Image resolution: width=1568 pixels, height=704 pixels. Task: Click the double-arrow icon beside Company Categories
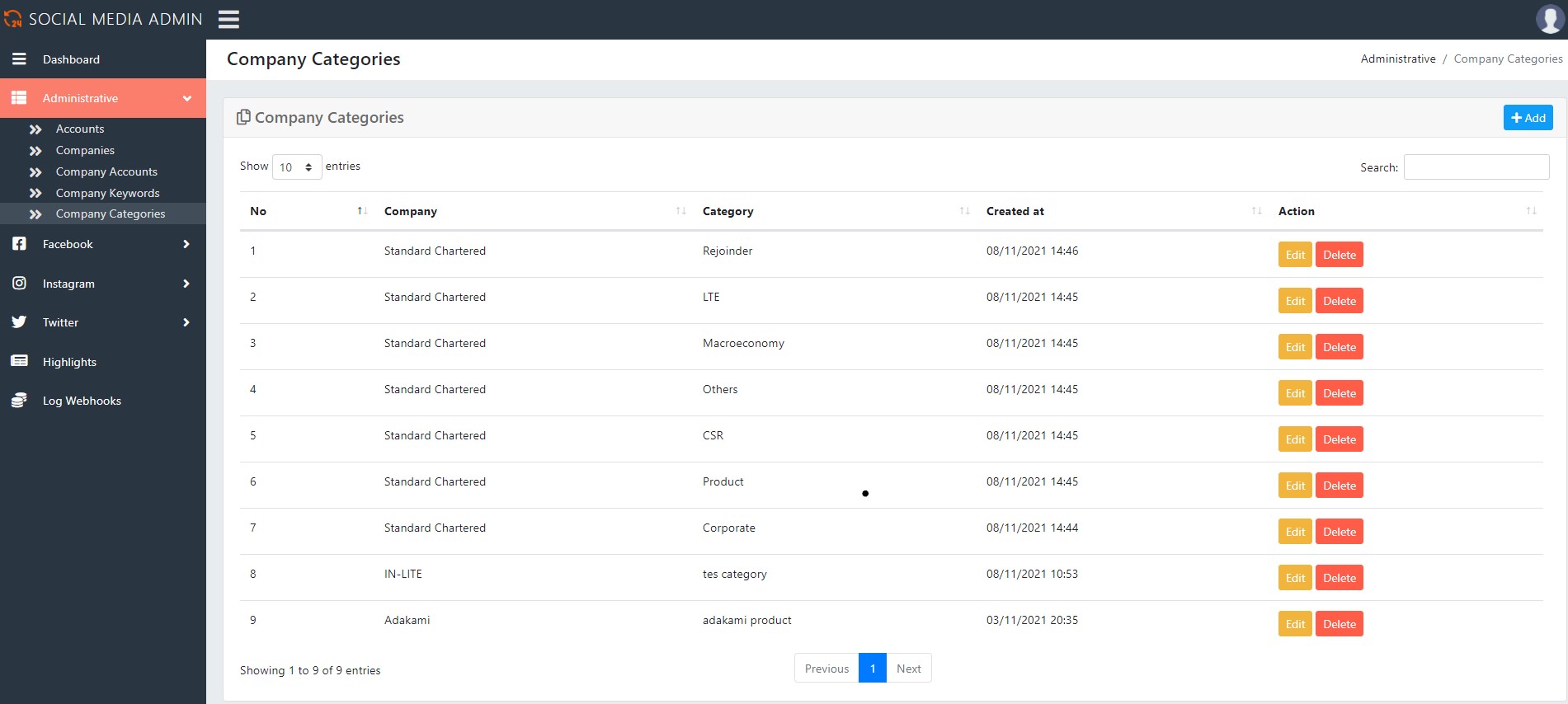(35, 214)
